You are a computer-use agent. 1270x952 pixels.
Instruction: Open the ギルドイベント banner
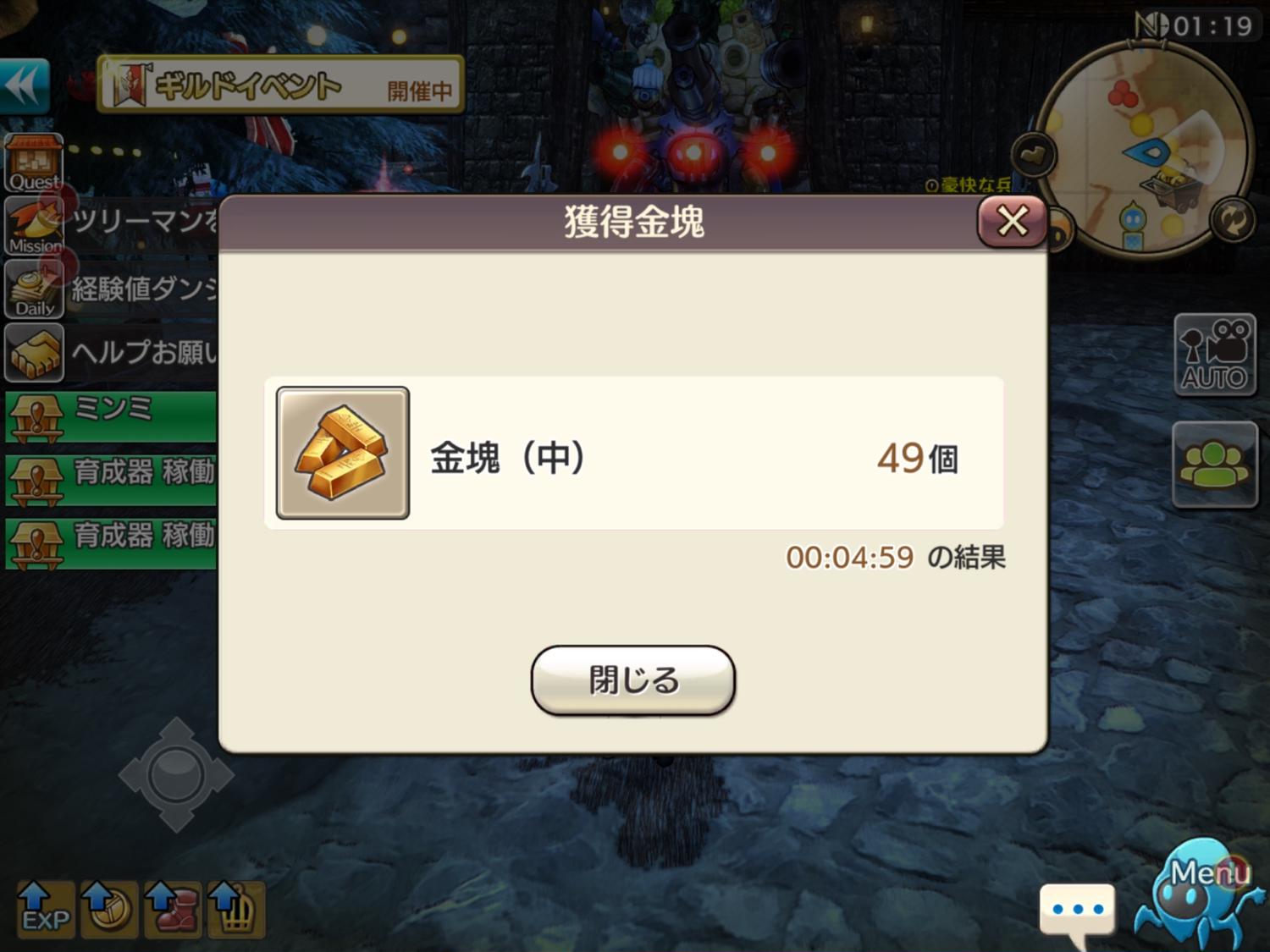(280, 85)
